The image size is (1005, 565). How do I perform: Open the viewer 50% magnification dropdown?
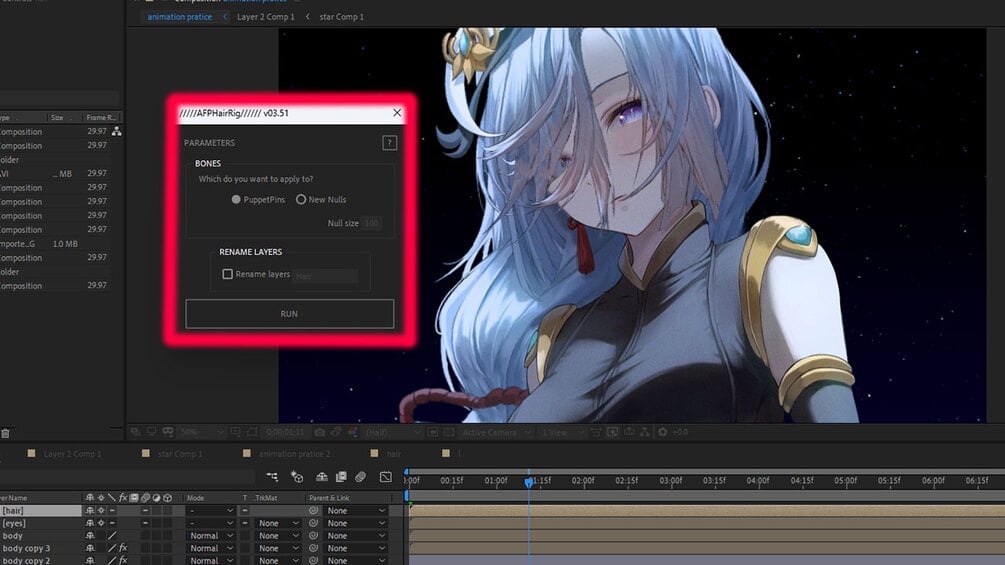[201, 432]
